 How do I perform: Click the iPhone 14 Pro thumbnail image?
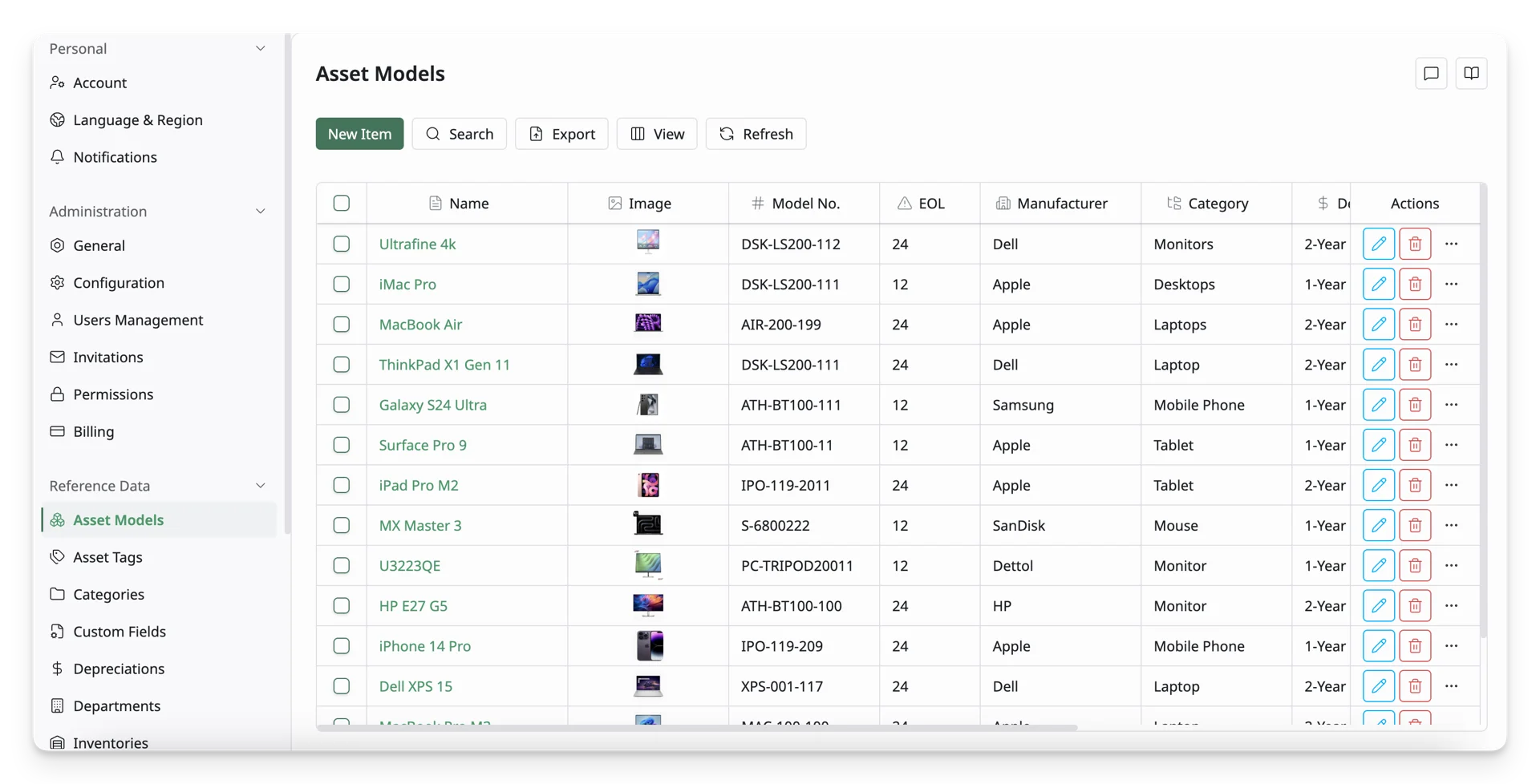(648, 645)
